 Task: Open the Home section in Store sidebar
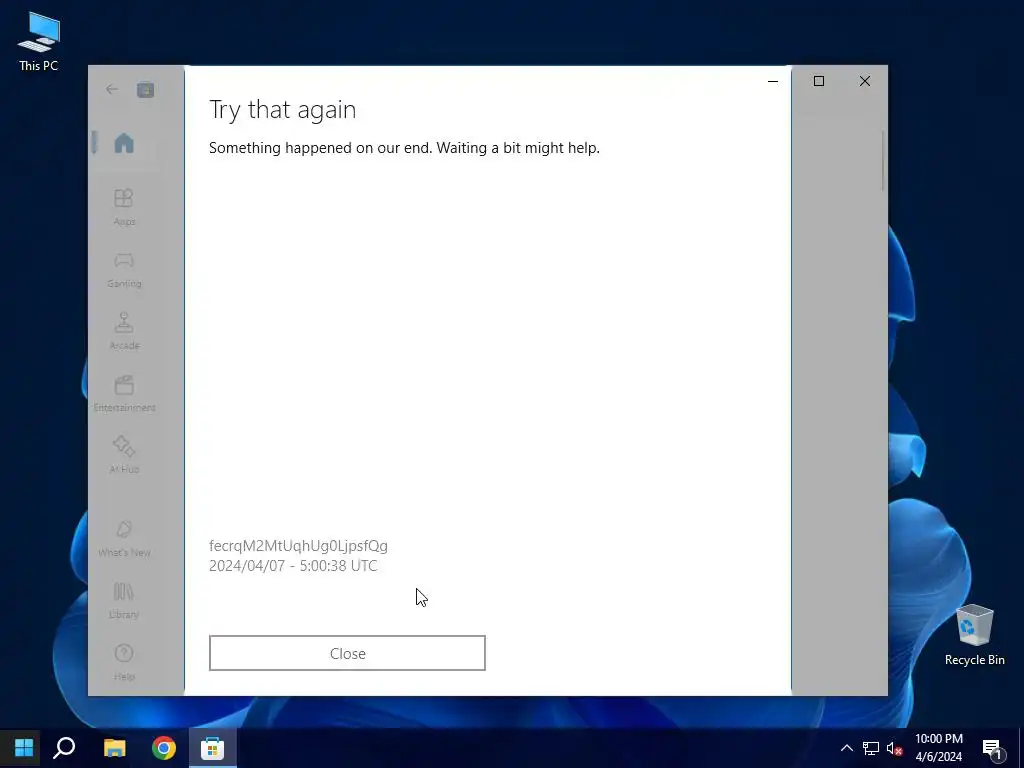[x=124, y=143]
